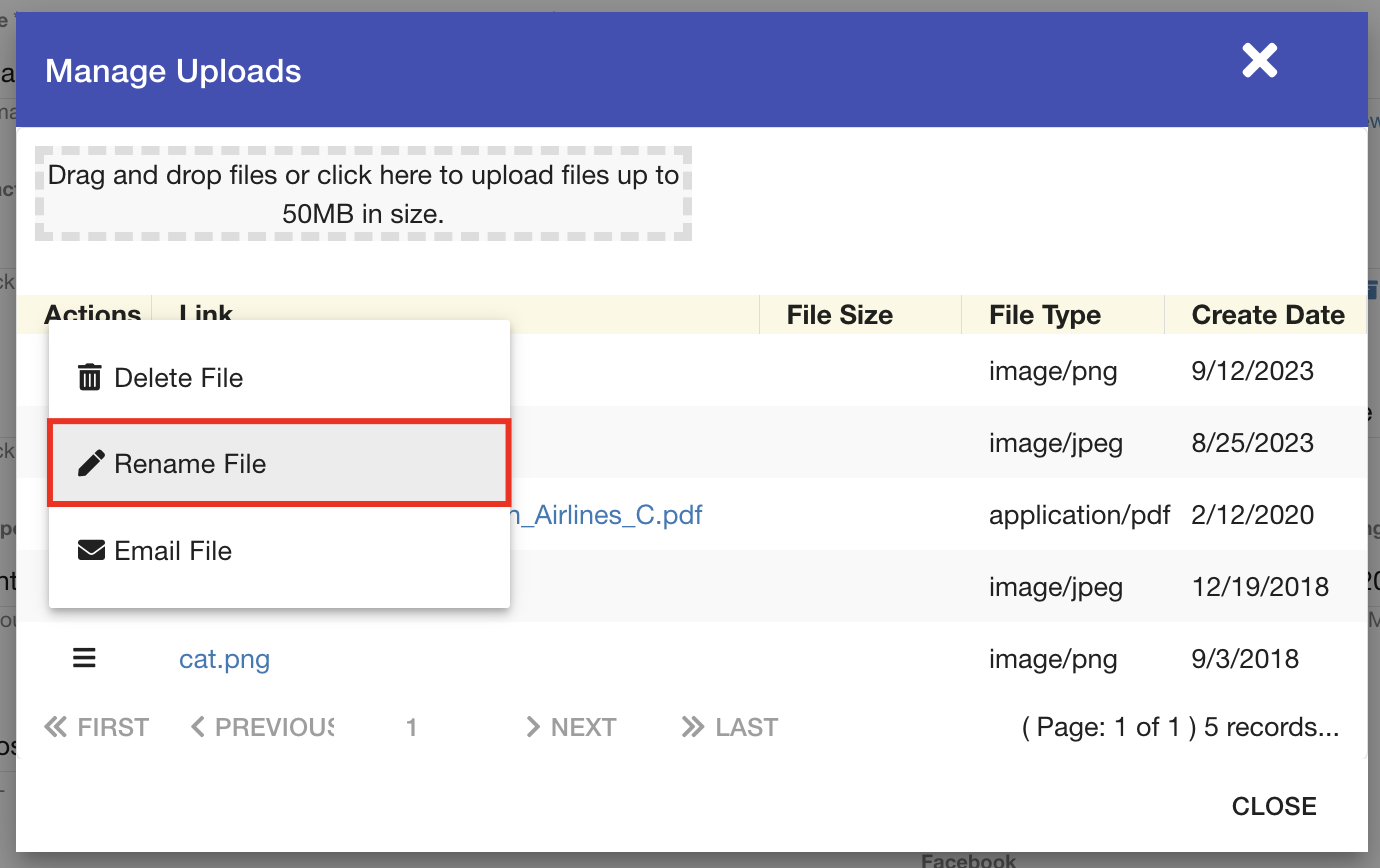Close dialog with the X icon
Screen dimensions: 1380x868
(1259, 61)
